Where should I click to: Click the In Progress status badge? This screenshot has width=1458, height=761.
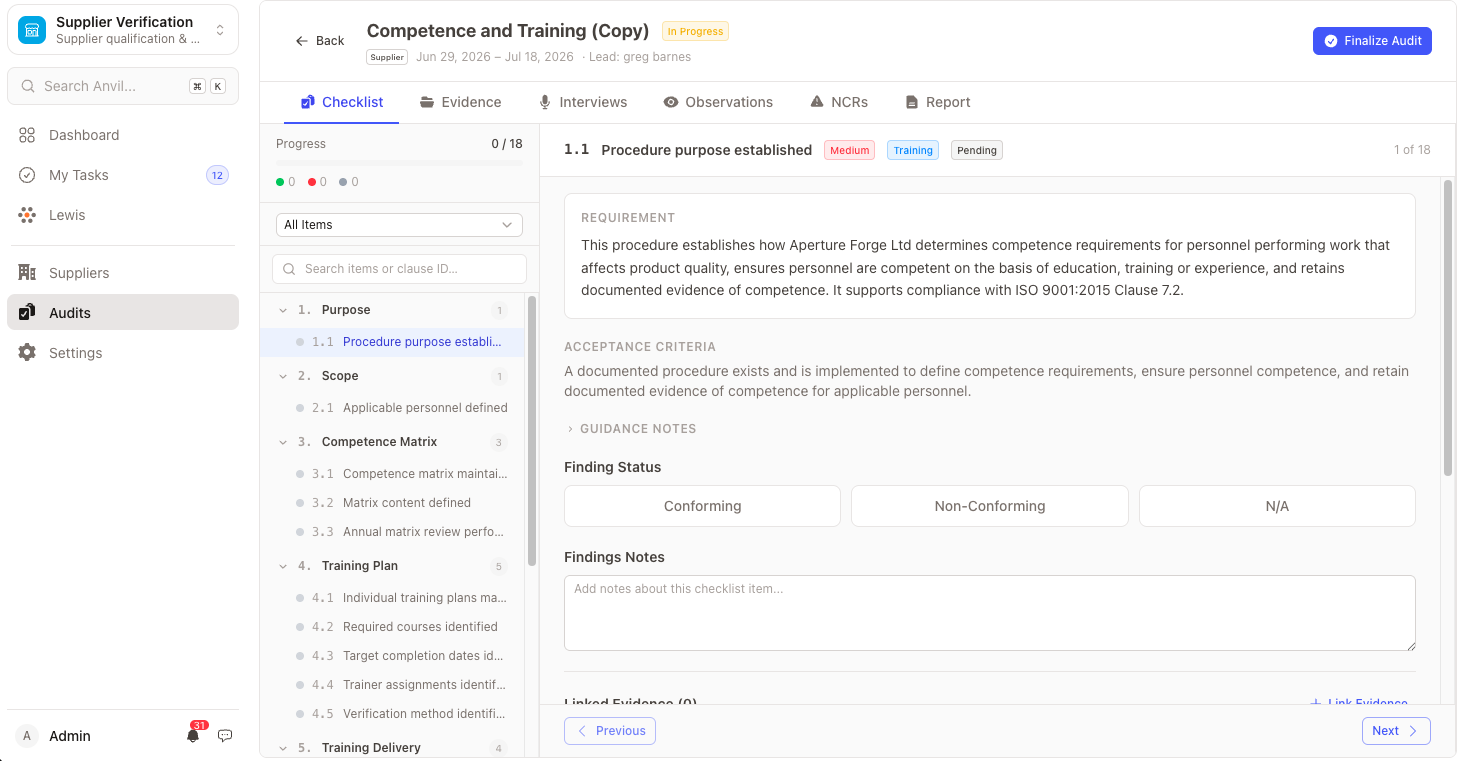(695, 31)
